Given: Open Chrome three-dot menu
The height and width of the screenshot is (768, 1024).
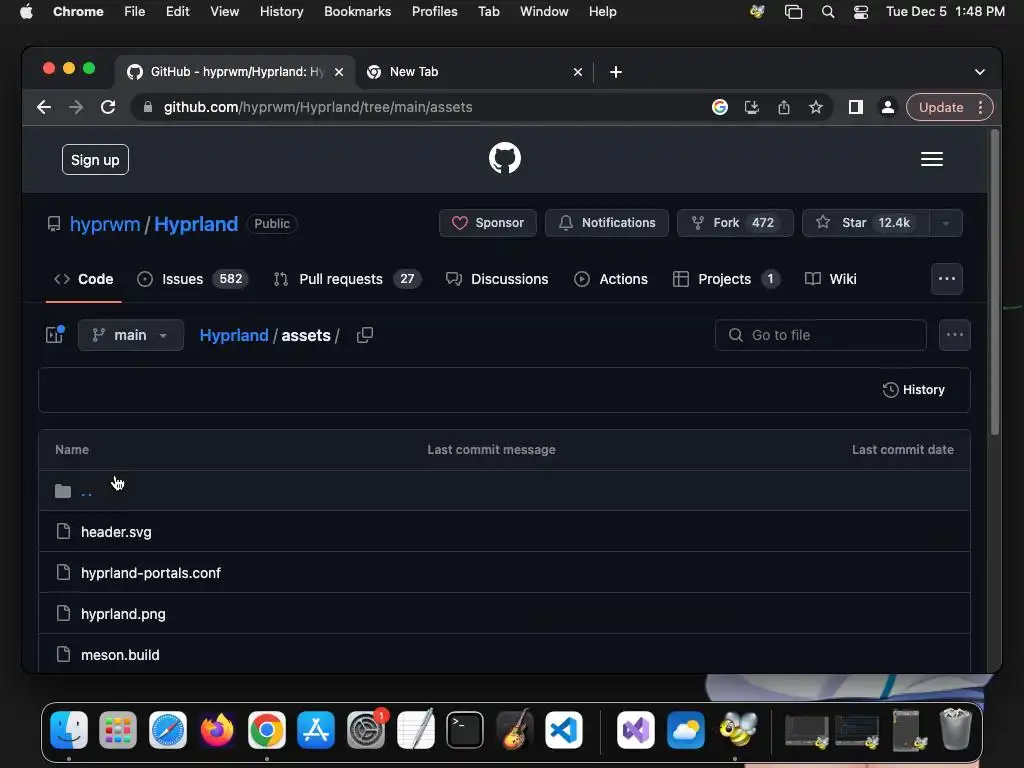Looking at the screenshot, I should click(980, 107).
